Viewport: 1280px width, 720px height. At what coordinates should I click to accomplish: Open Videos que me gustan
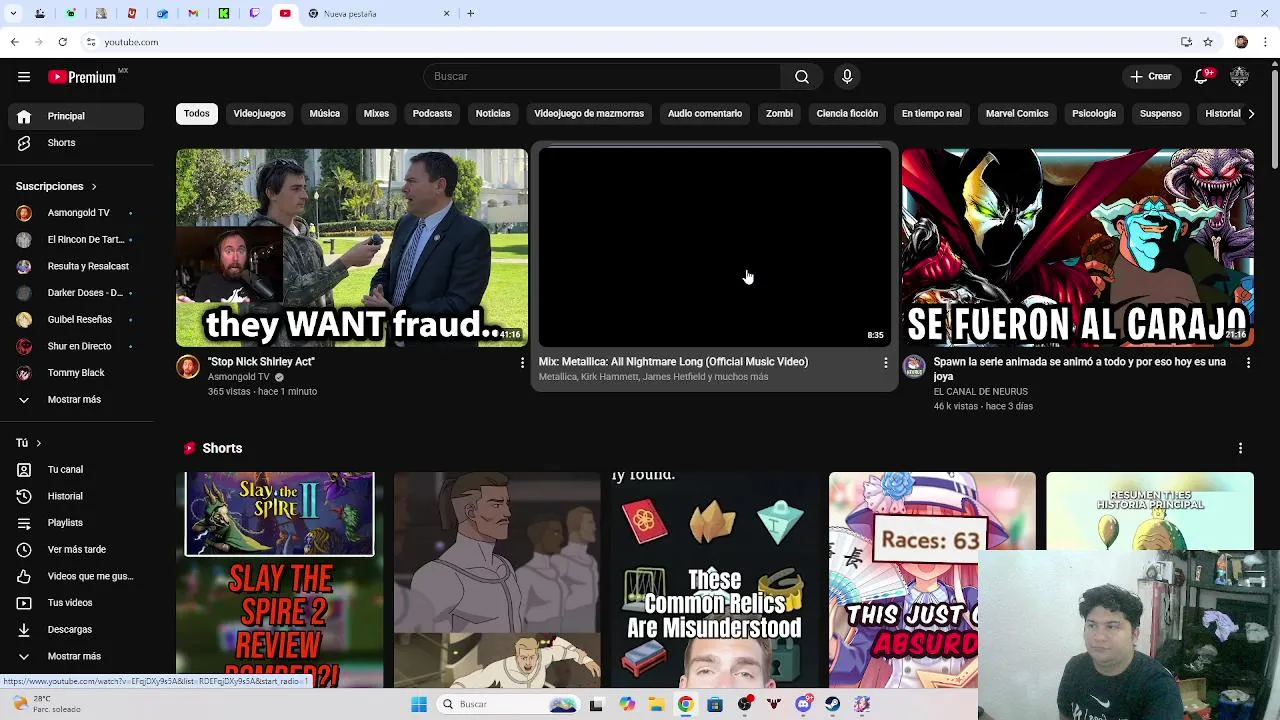tap(76, 576)
